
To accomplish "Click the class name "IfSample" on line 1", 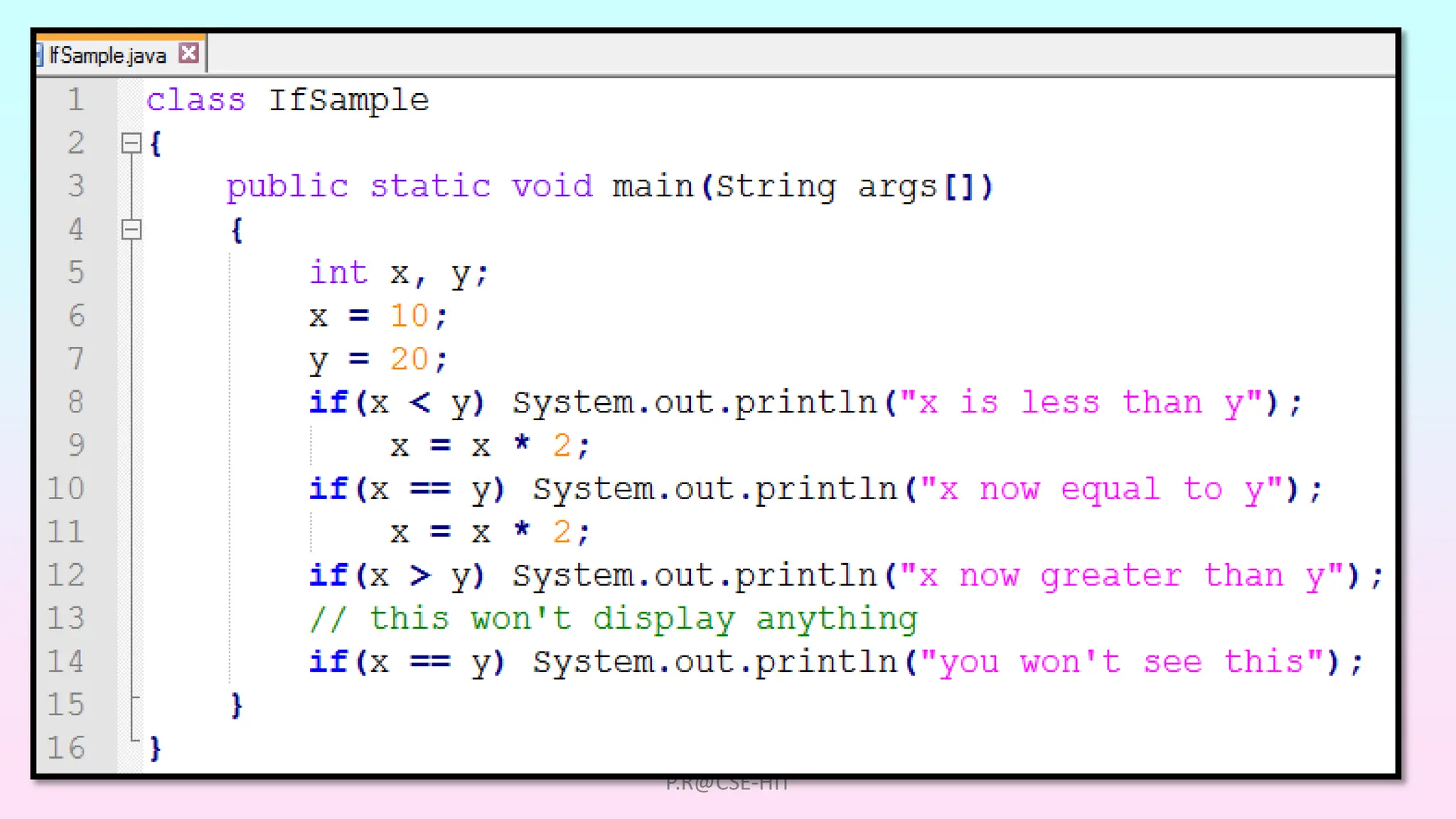I will [x=349, y=101].
